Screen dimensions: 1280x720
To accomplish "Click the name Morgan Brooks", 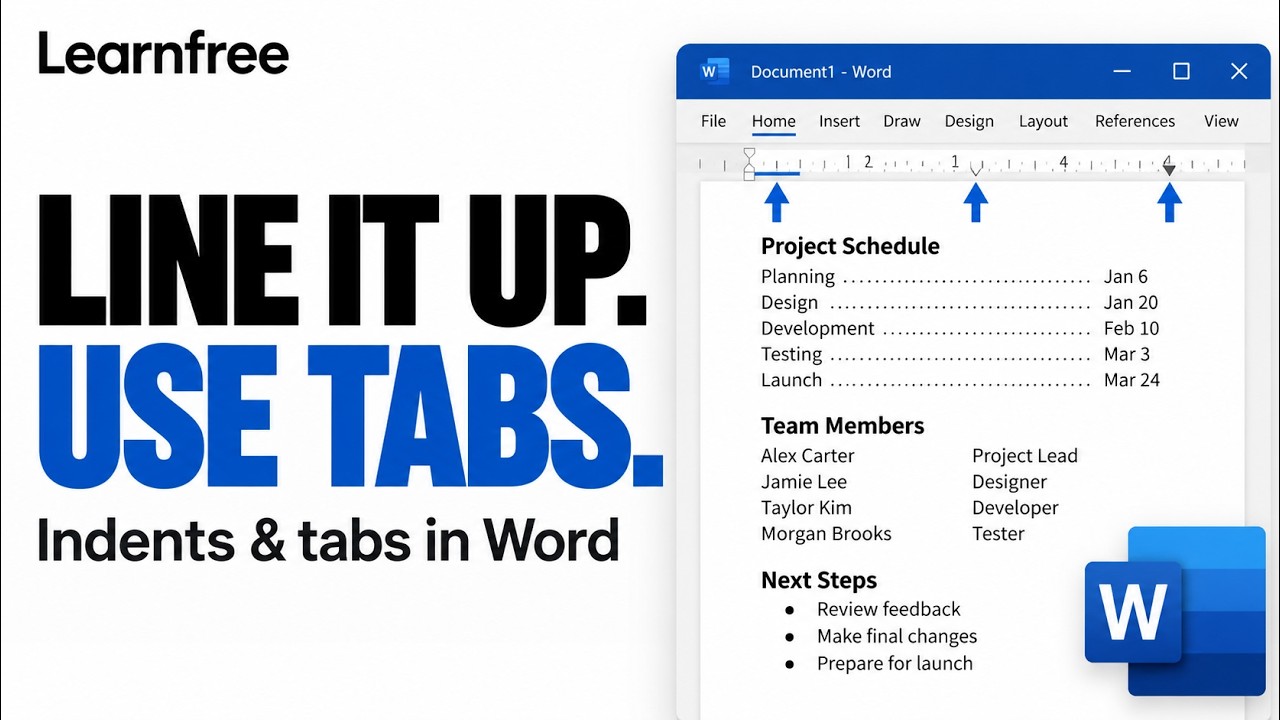I will [x=826, y=534].
